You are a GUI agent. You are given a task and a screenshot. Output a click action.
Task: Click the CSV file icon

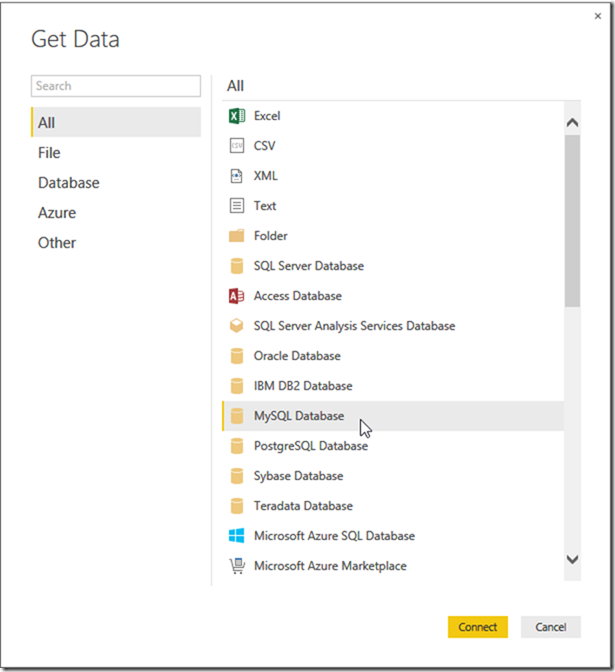coord(237,146)
